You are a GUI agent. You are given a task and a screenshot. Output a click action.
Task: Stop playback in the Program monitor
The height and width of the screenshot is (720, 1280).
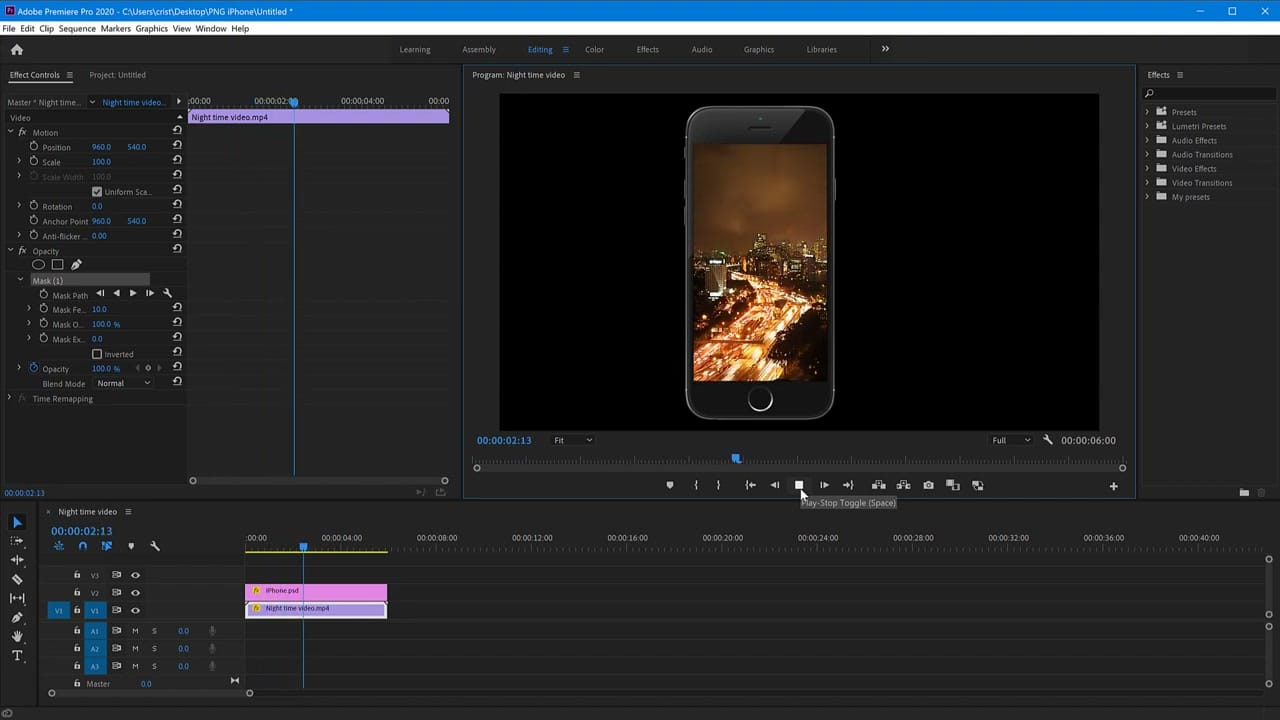pos(799,485)
